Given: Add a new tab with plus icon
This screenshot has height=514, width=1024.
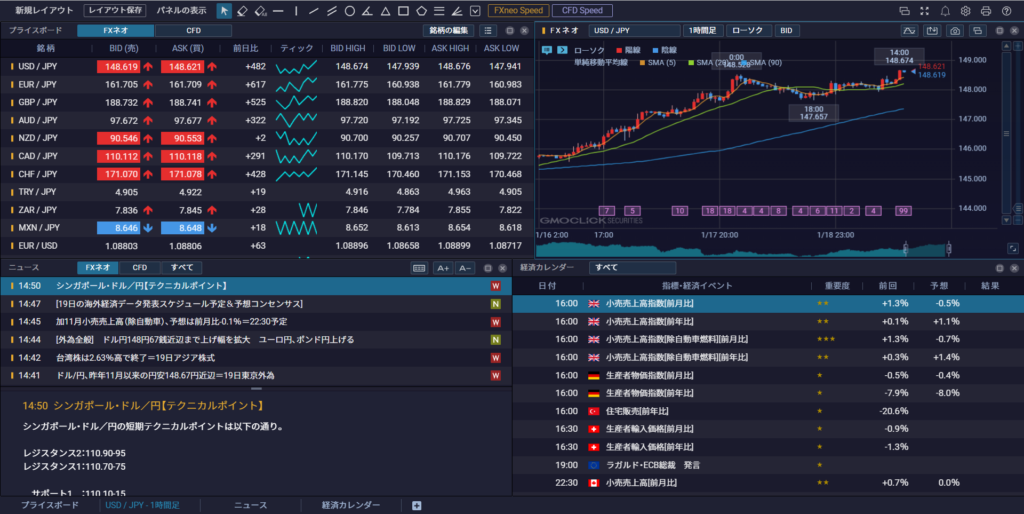Looking at the screenshot, I should point(417,506).
